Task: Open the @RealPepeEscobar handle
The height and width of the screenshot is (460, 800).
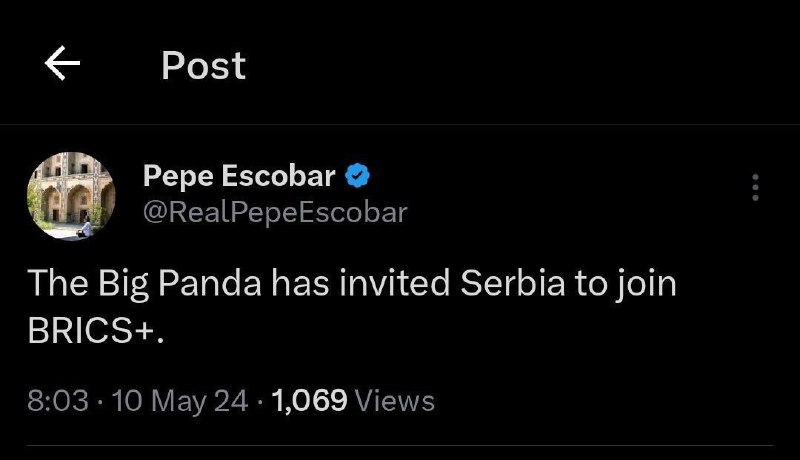Action: pos(275,212)
